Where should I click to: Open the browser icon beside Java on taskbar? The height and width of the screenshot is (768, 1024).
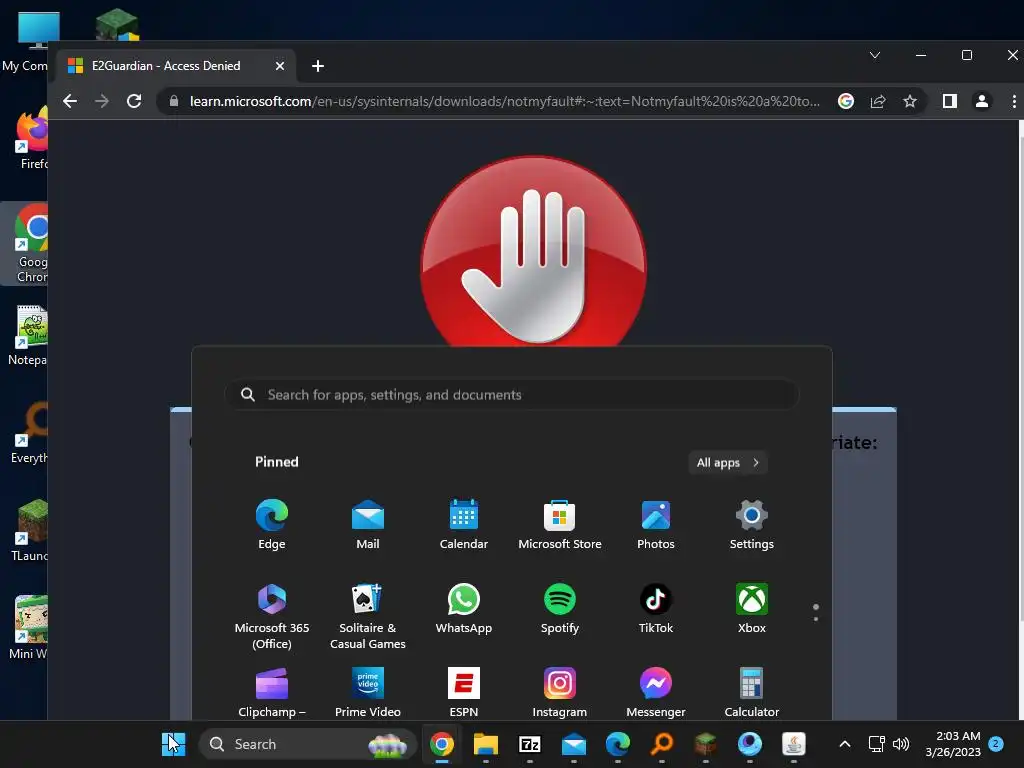click(750, 744)
